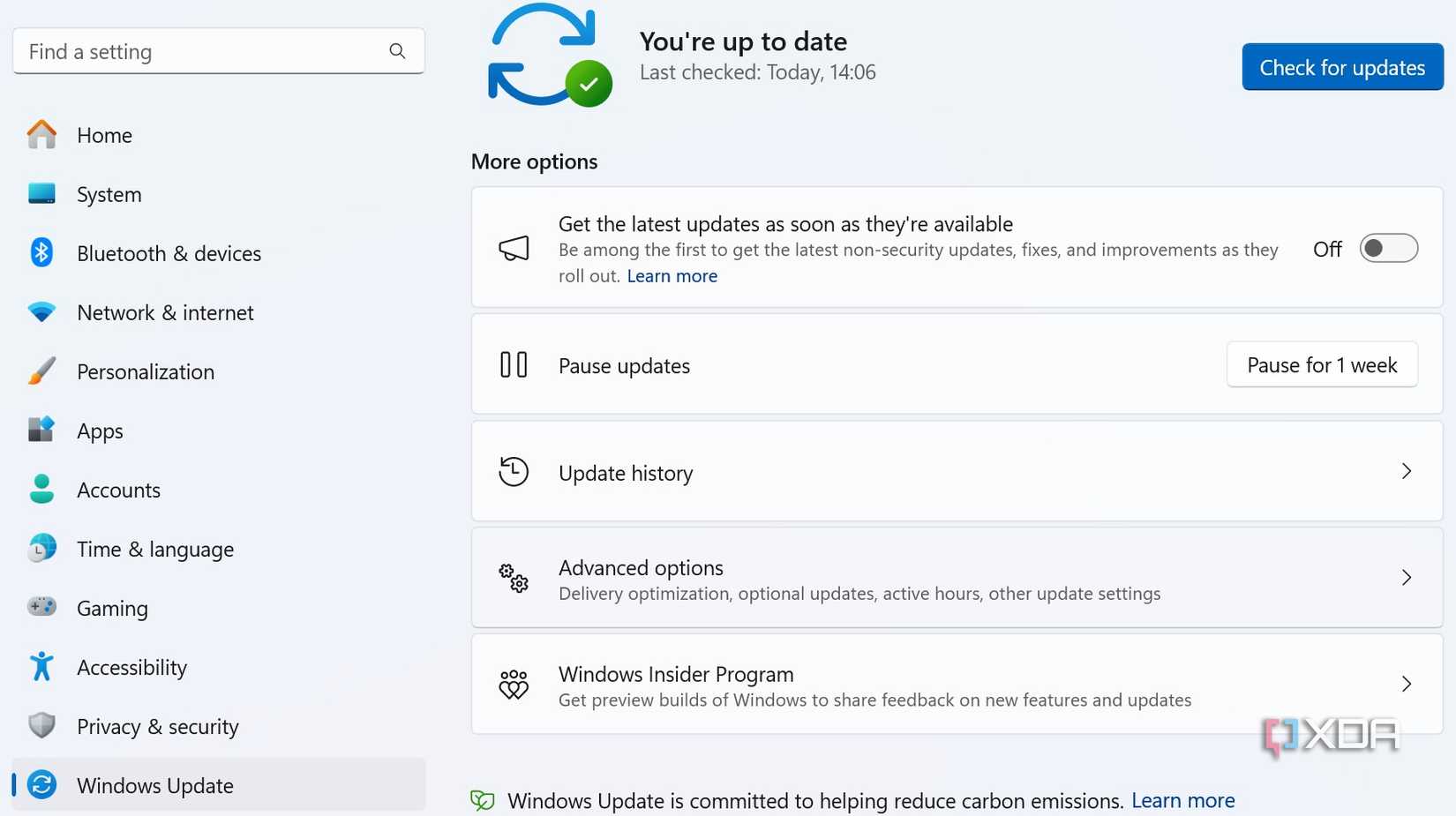Click the You're up to date heading
Viewport: 1456px width, 816px height.
743,41
